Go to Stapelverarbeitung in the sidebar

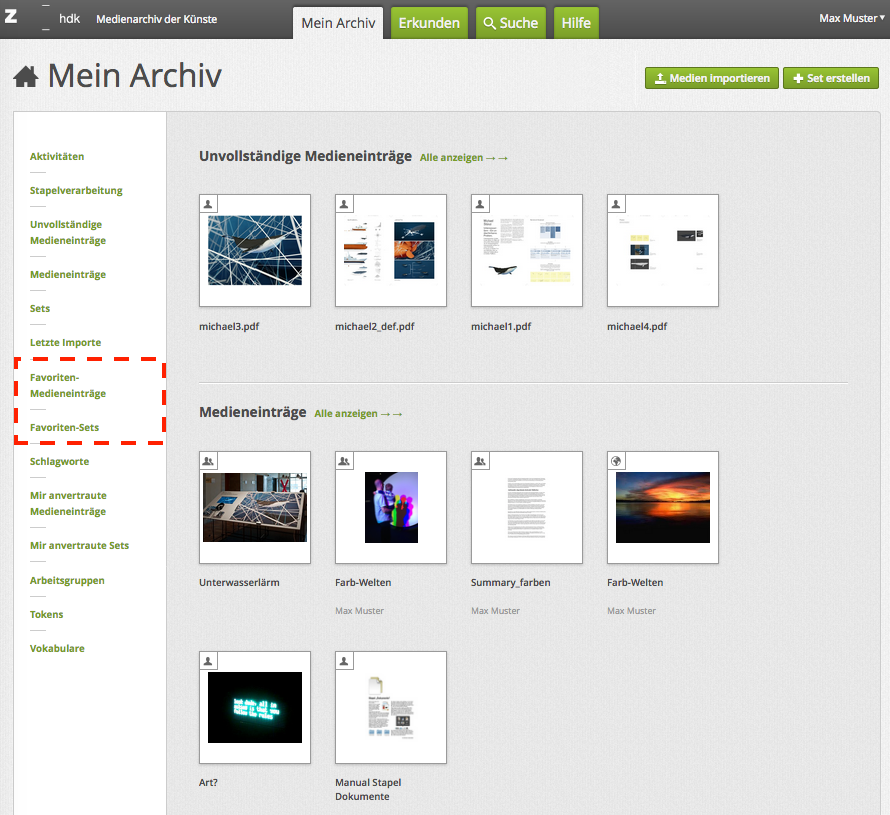(x=76, y=190)
